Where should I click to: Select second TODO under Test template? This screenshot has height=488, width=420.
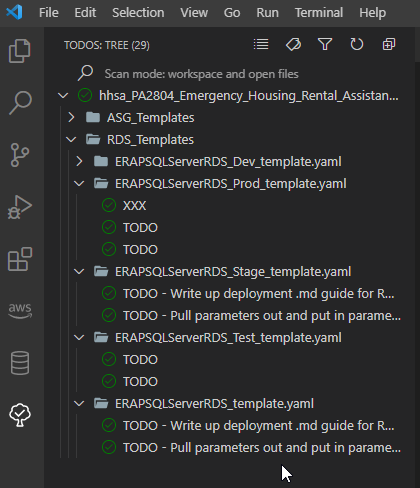click(140, 382)
